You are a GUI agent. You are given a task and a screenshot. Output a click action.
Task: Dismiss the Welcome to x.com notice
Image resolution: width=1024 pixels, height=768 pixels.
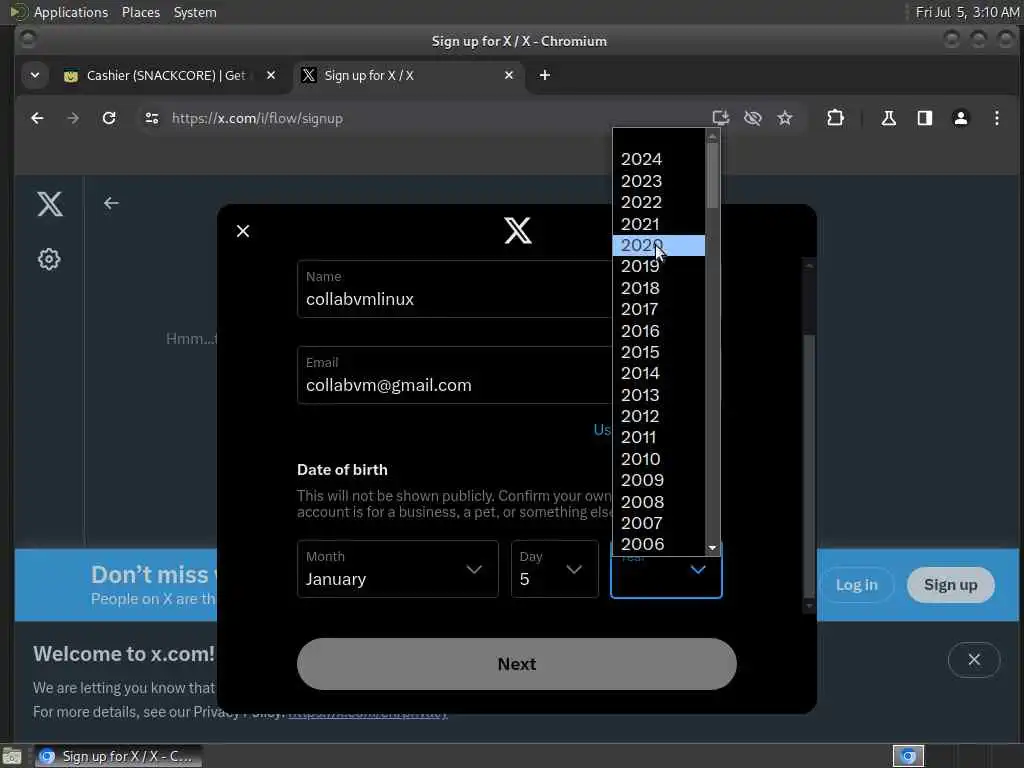click(x=974, y=660)
